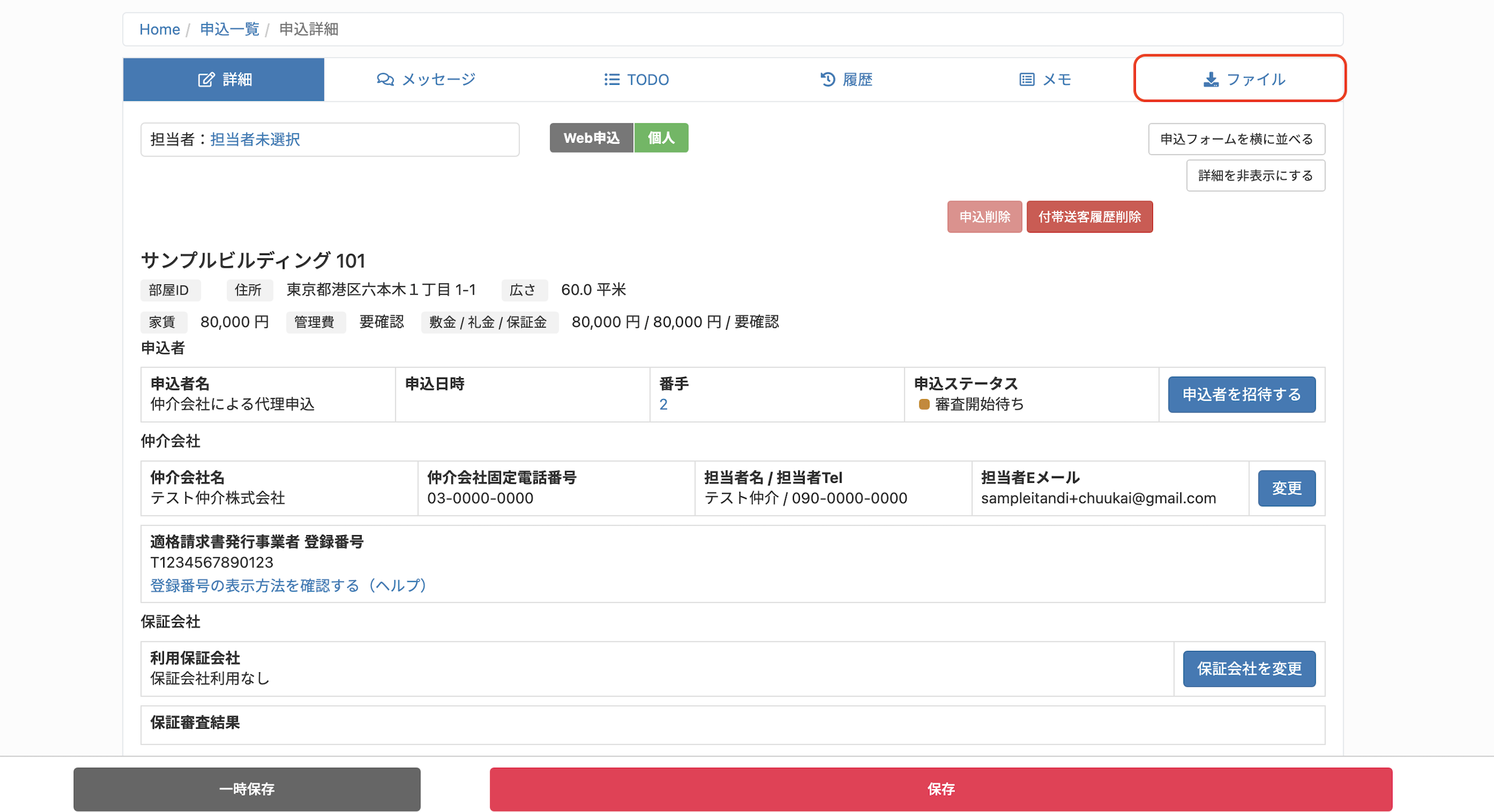This screenshot has height=812, width=1494.
Task: Open the ファイル tab
Action: point(1240,78)
